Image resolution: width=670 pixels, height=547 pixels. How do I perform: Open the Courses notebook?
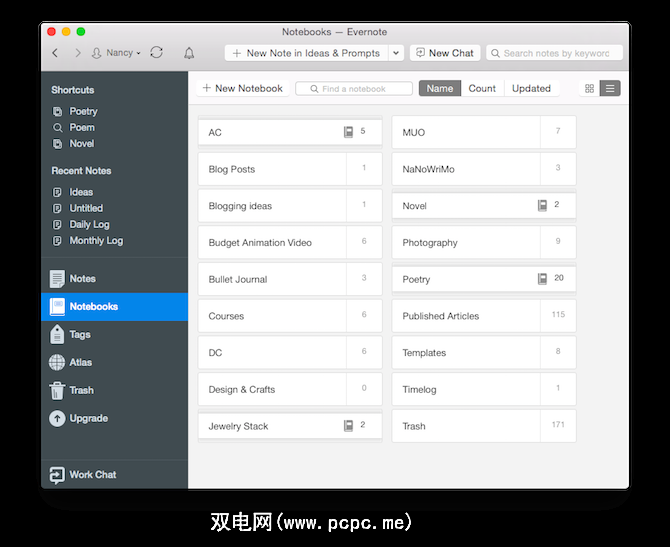point(290,316)
